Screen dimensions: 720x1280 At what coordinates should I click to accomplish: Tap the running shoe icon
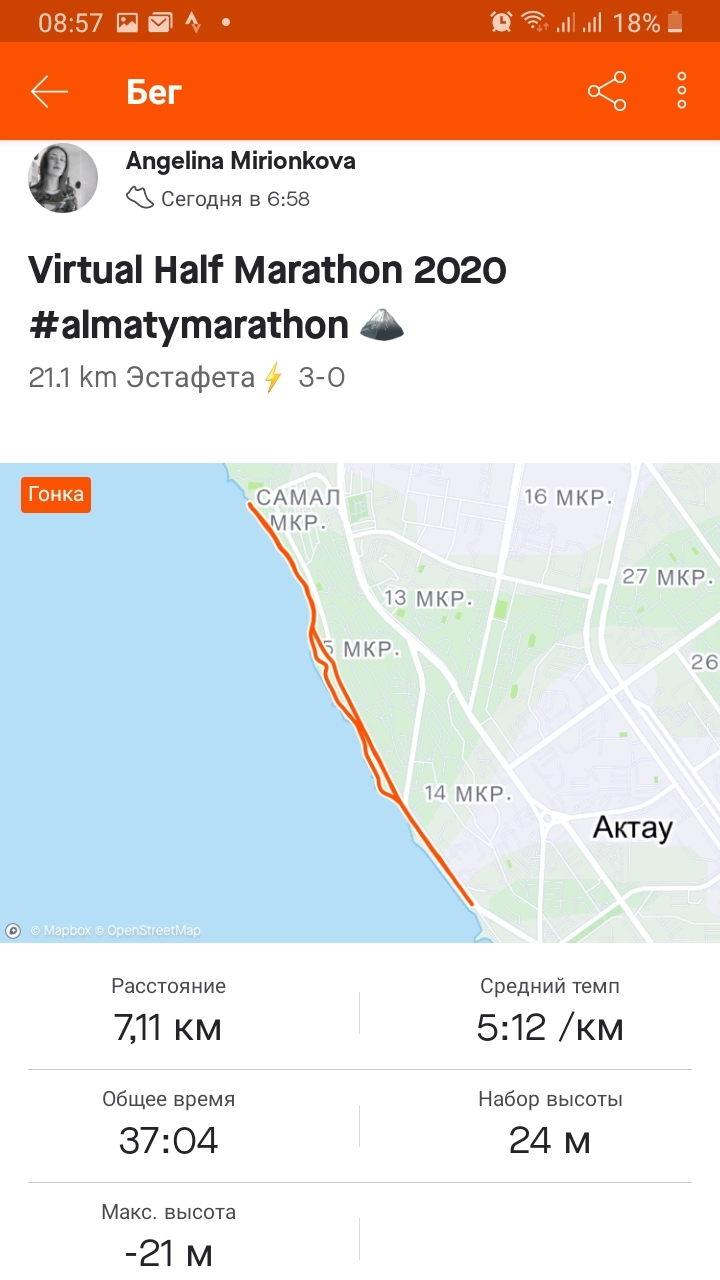click(140, 199)
